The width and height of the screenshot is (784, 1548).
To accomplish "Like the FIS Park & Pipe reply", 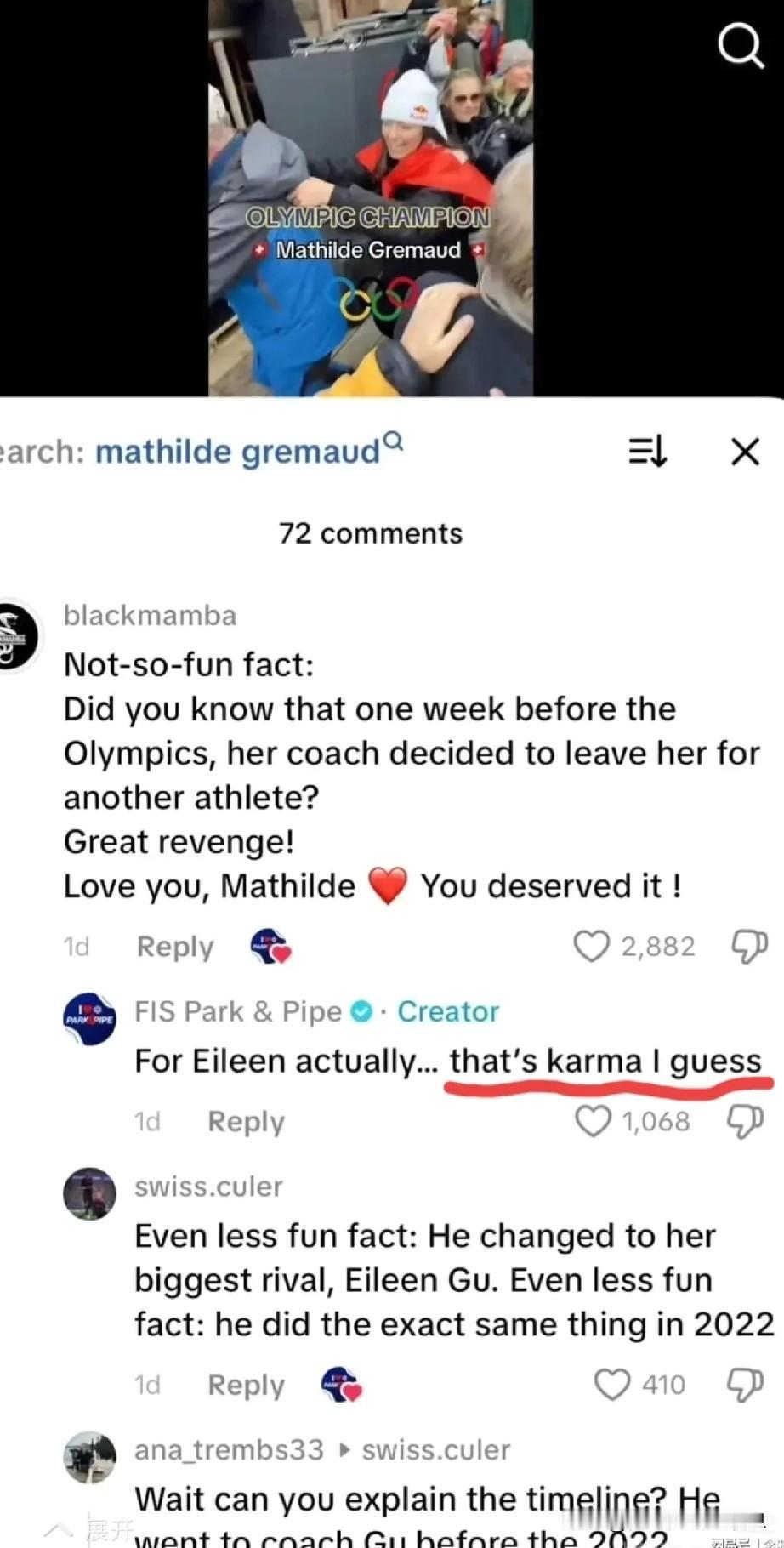I will pyautogui.click(x=593, y=1121).
